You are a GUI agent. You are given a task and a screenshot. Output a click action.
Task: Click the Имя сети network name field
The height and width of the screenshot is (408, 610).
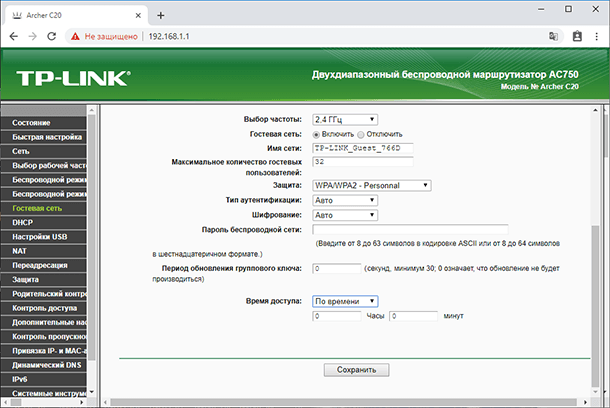click(363, 148)
